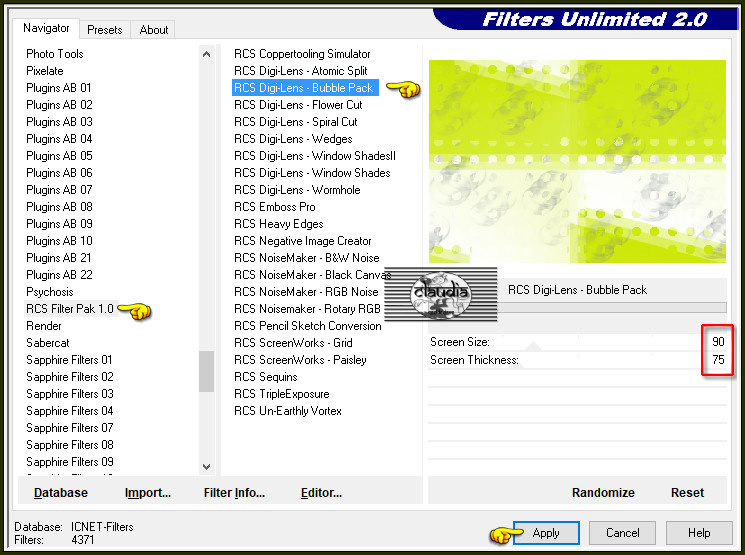
Task: Select Plugins AB 01 category
Action: click(x=58, y=88)
